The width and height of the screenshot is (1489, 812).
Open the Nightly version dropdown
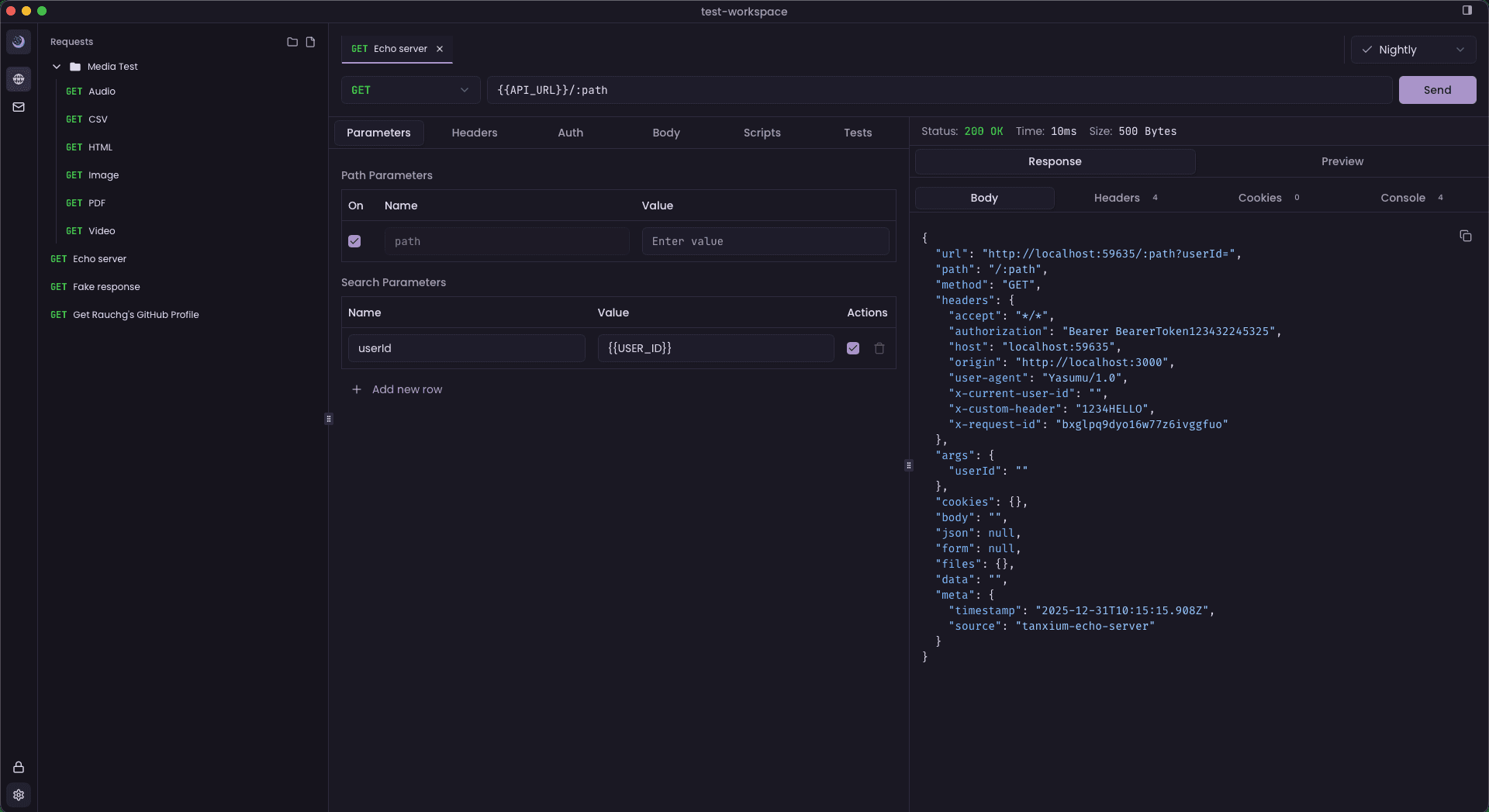click(1413, 49)
